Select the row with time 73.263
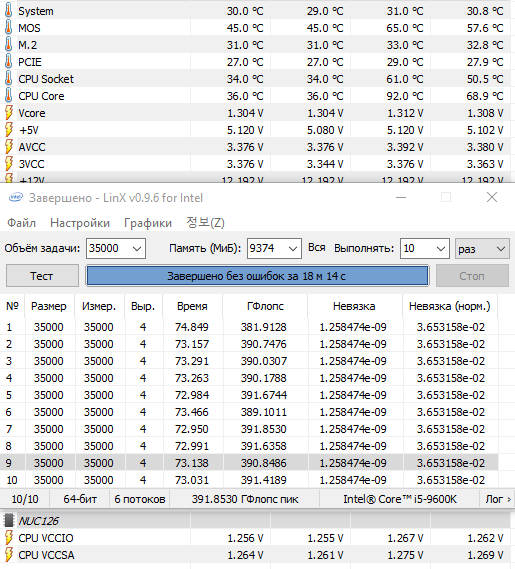The image size is (515, 569). (x=249, y=378)
